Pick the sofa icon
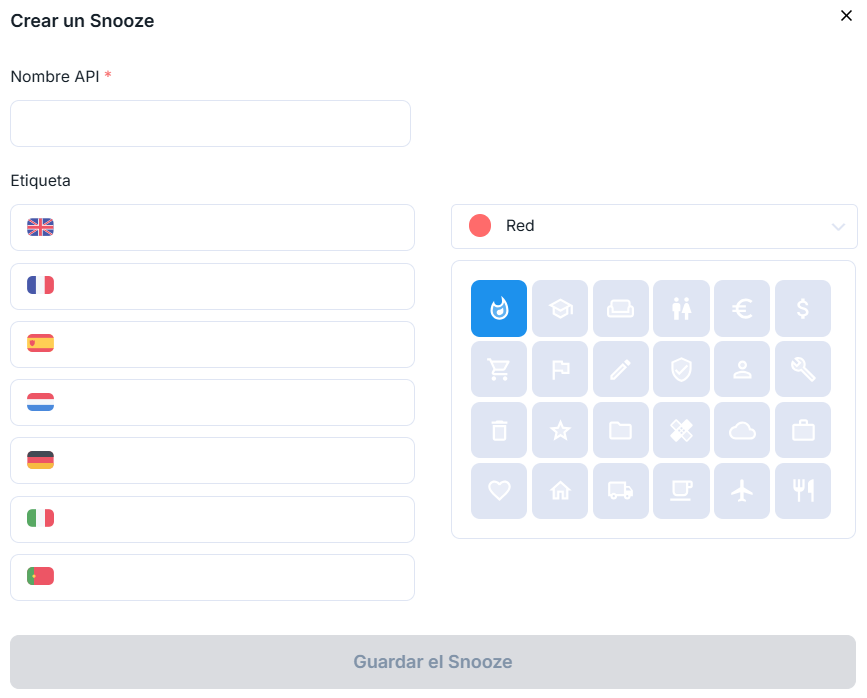Image resolution: width=867 pixels, height=698 pixels. [621, 308]
